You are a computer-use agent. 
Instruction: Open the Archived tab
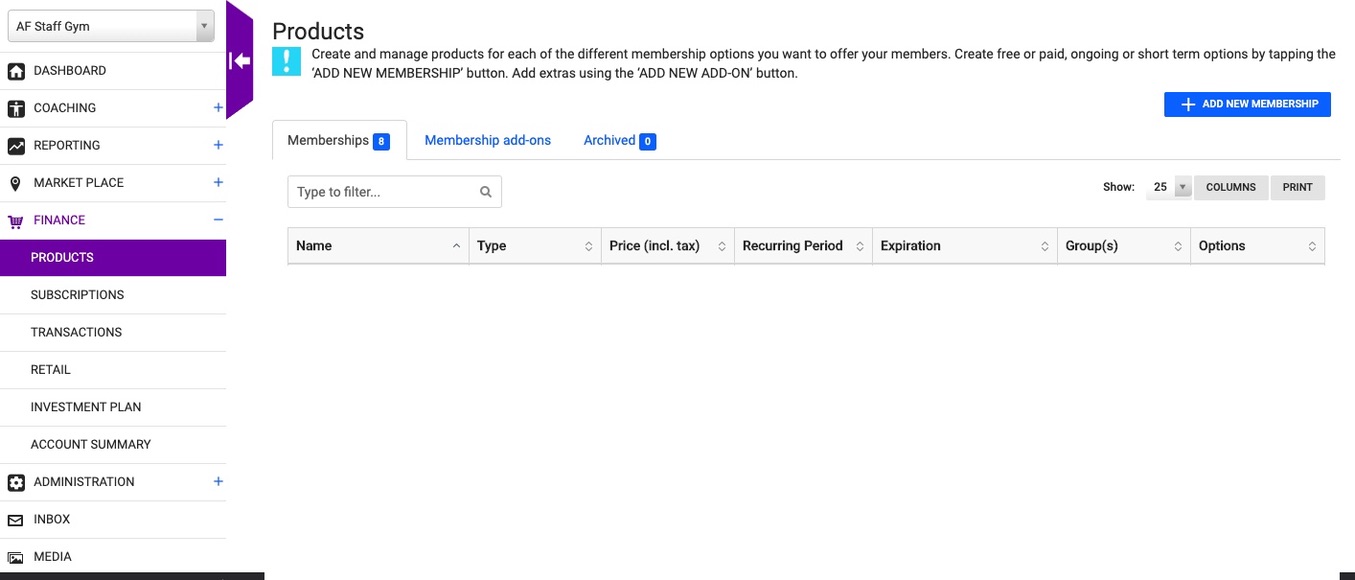619,141
